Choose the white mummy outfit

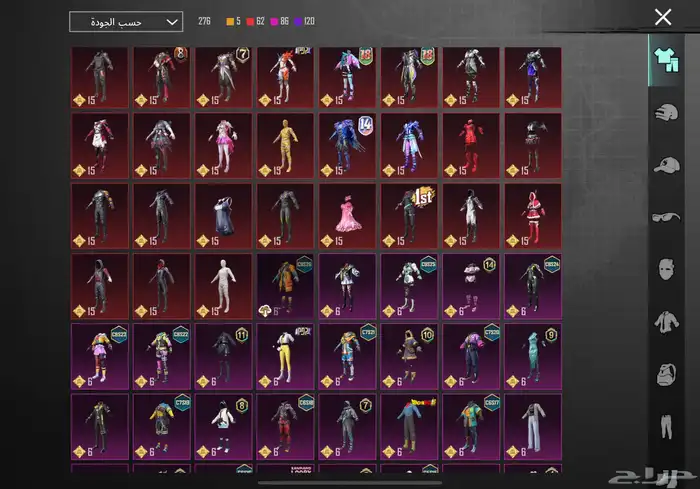click(x=222, y=286)
